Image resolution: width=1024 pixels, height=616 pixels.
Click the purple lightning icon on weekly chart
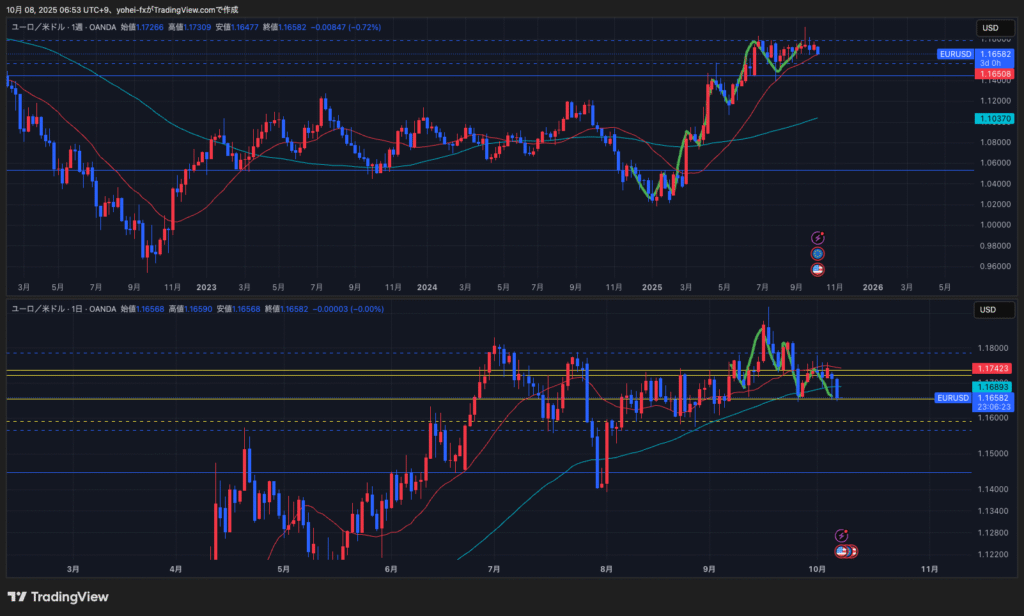(817, 238)
